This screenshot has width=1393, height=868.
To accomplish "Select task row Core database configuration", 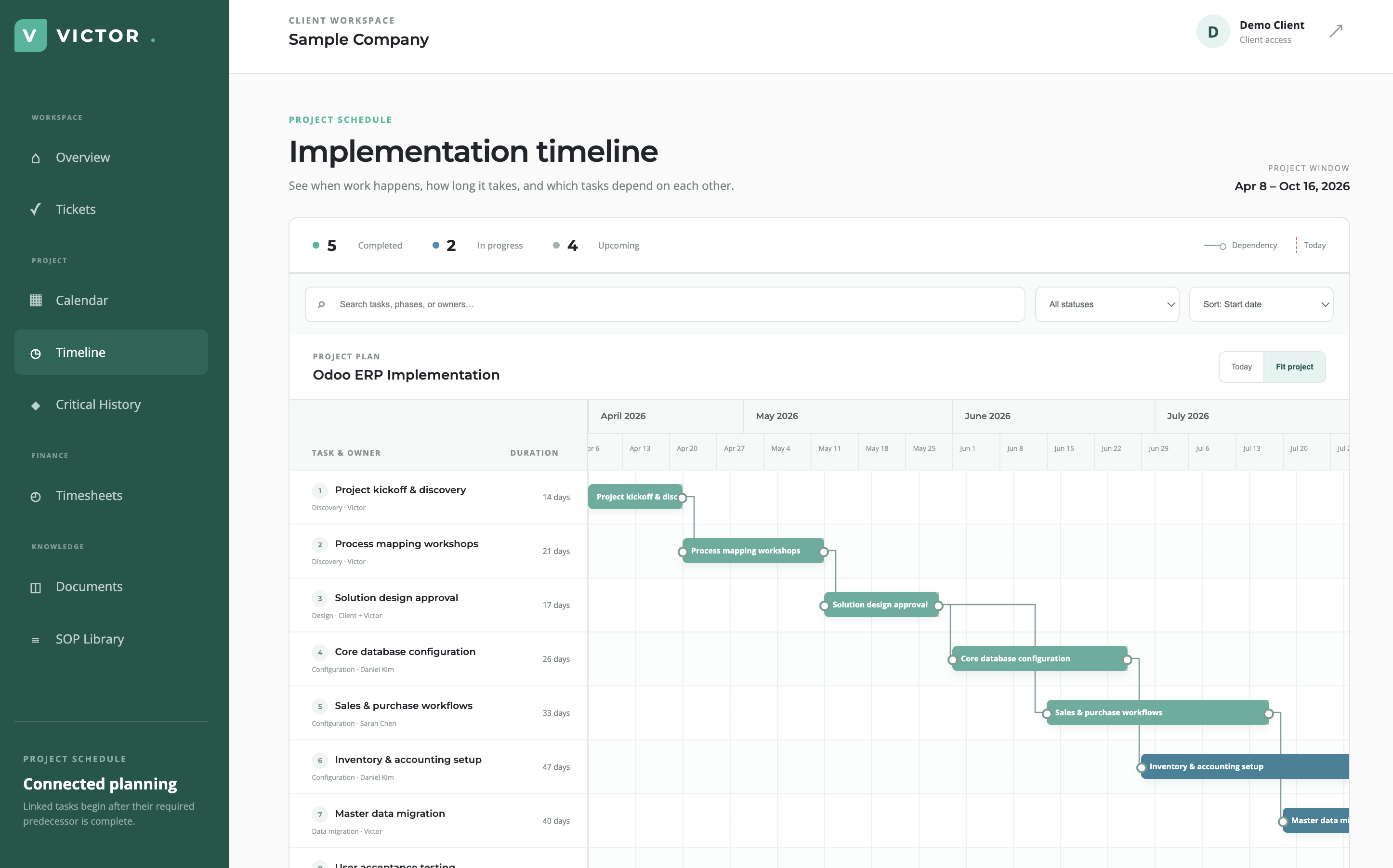I will pos(438,659).
